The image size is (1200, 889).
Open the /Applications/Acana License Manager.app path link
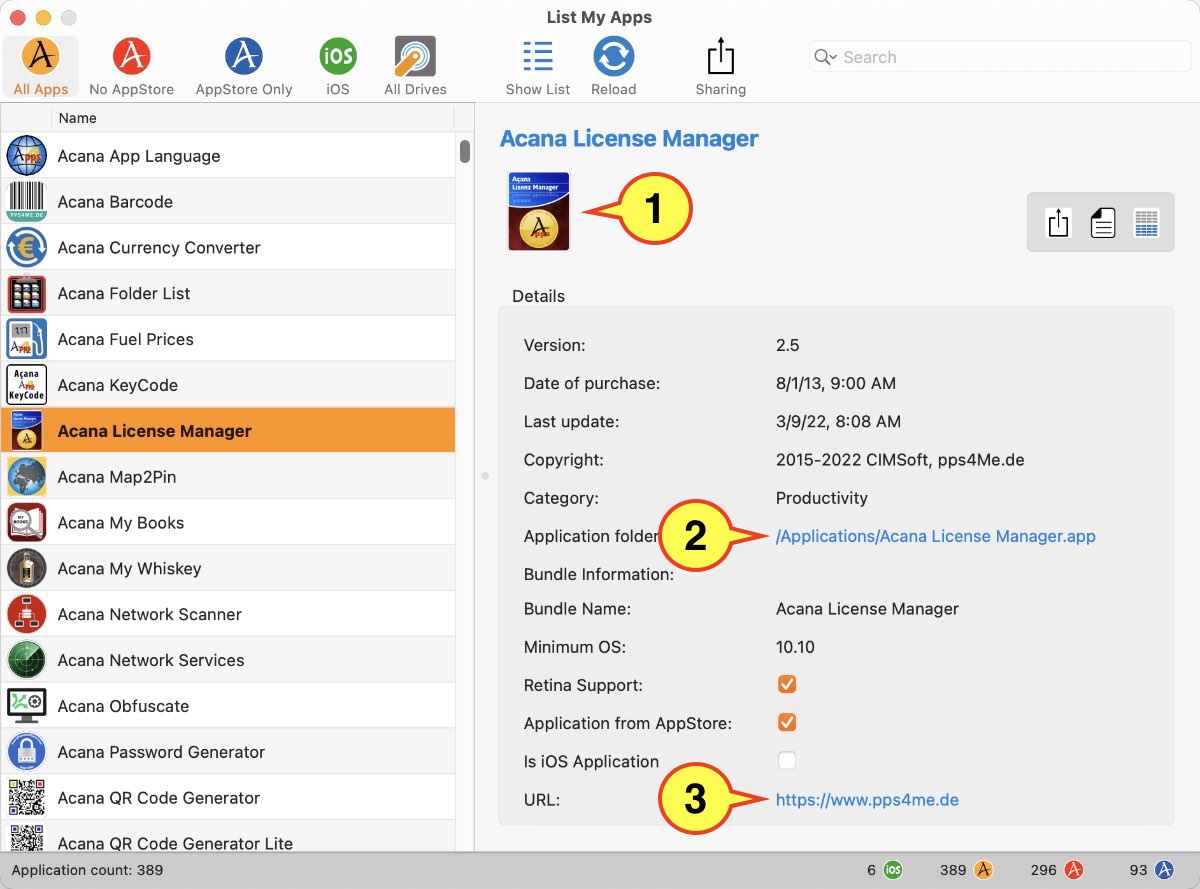(936, 536)
